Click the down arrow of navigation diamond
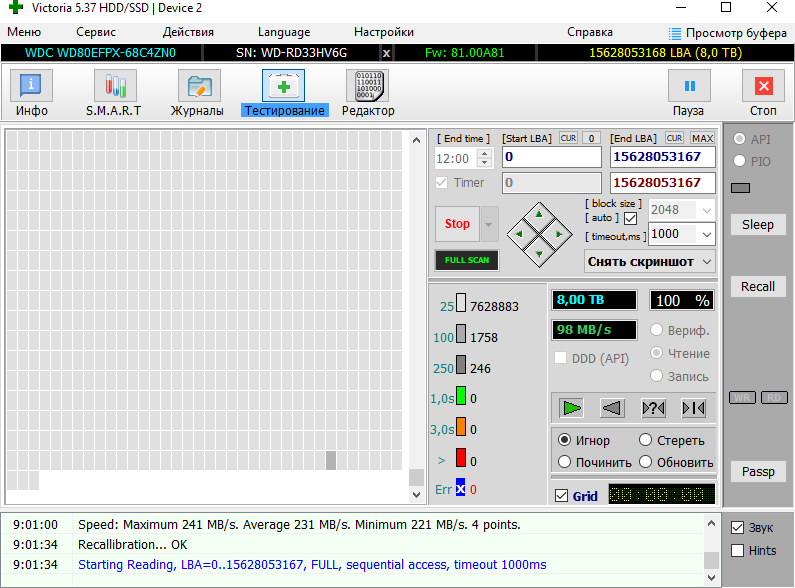The height and width of the screenshot is (588, 795). 539,254
